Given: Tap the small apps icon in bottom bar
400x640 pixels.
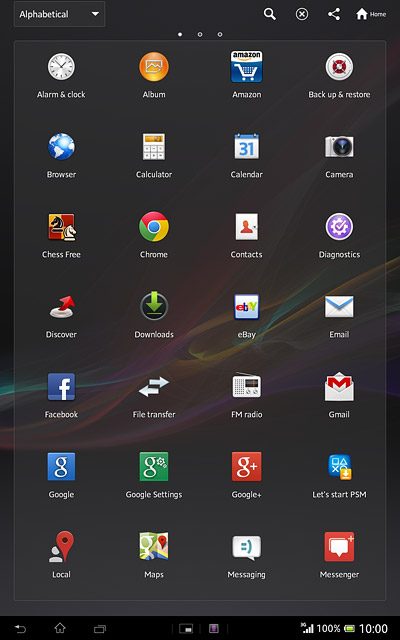Looking at the screenshot, I should click(187, 628).
